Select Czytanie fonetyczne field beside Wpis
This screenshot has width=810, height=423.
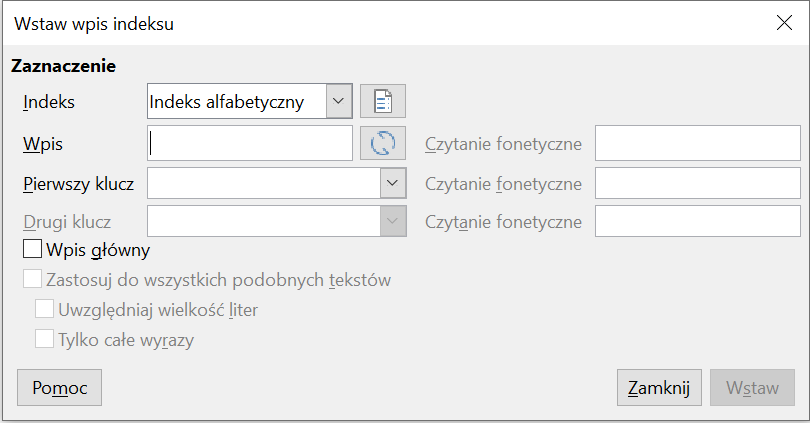pyautogui.click(x=697, y=143)
